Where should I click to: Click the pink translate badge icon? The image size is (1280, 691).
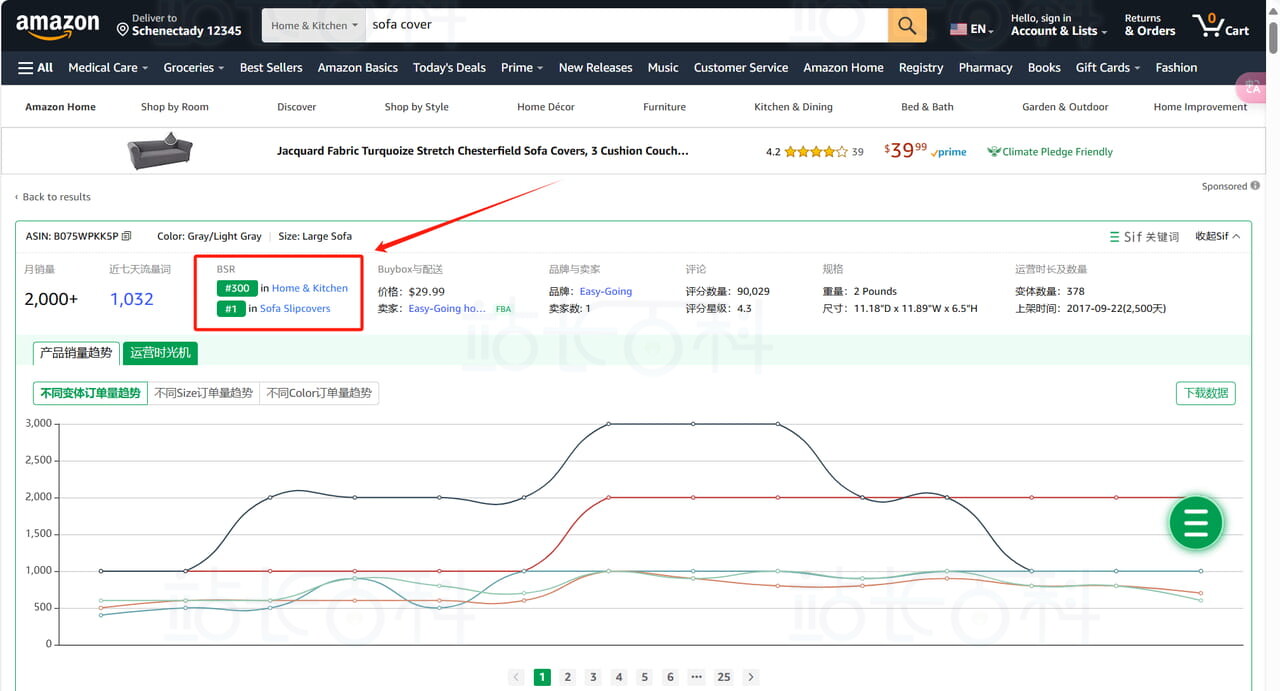(1252, 88)
